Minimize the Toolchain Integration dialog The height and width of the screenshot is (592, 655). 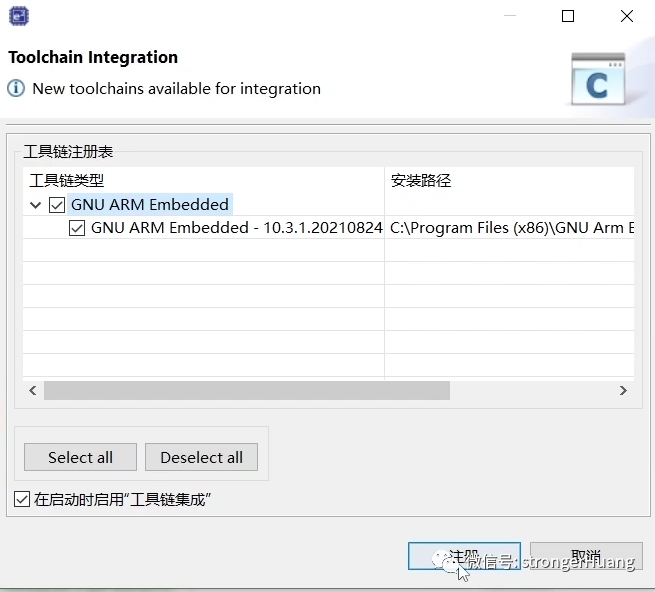[x=510, y=16]
